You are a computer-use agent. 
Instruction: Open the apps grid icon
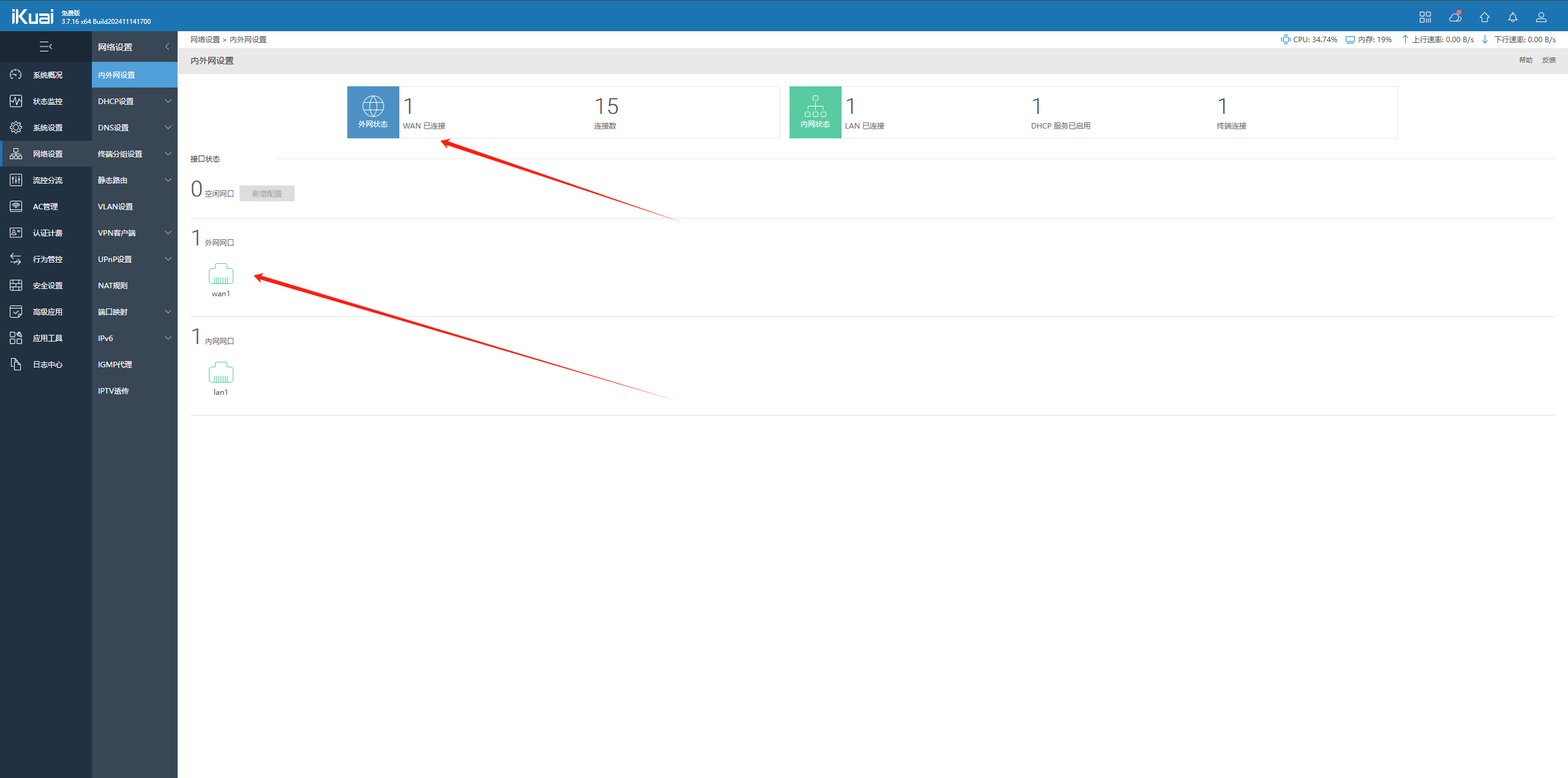coord(1425,17)
